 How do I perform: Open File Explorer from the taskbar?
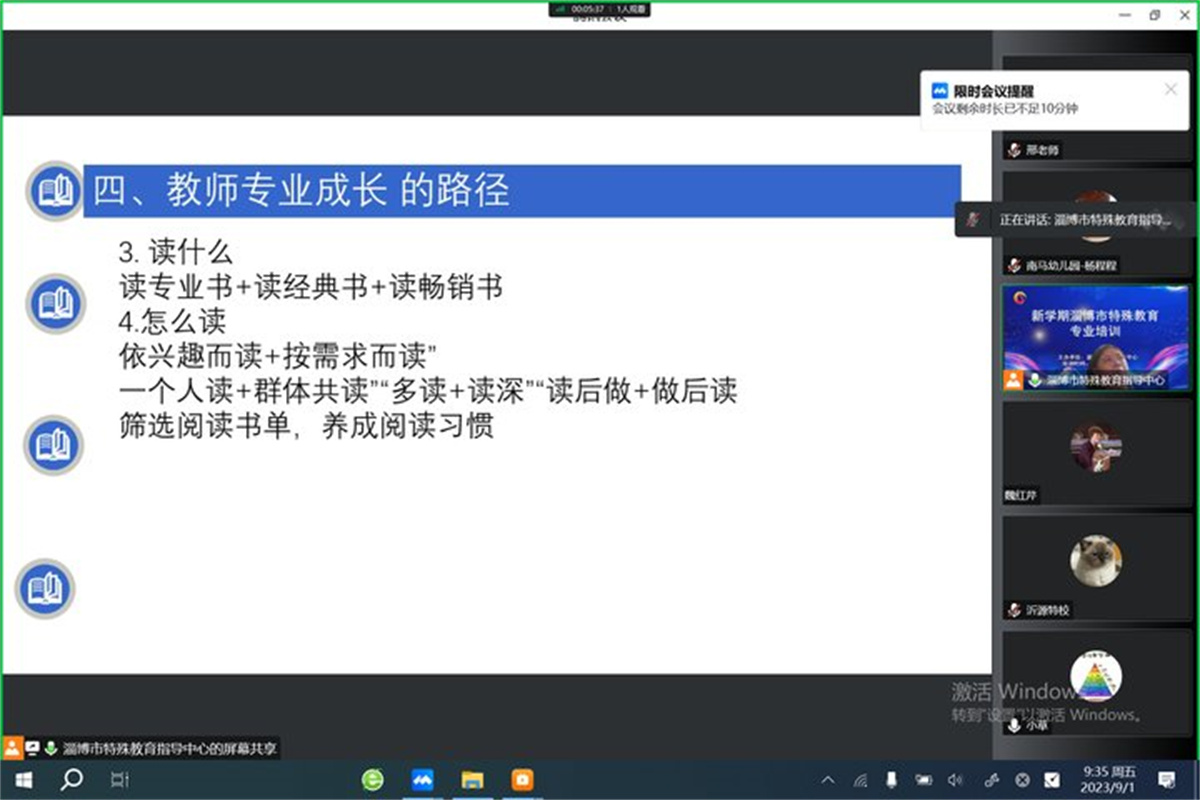[472, 780]
